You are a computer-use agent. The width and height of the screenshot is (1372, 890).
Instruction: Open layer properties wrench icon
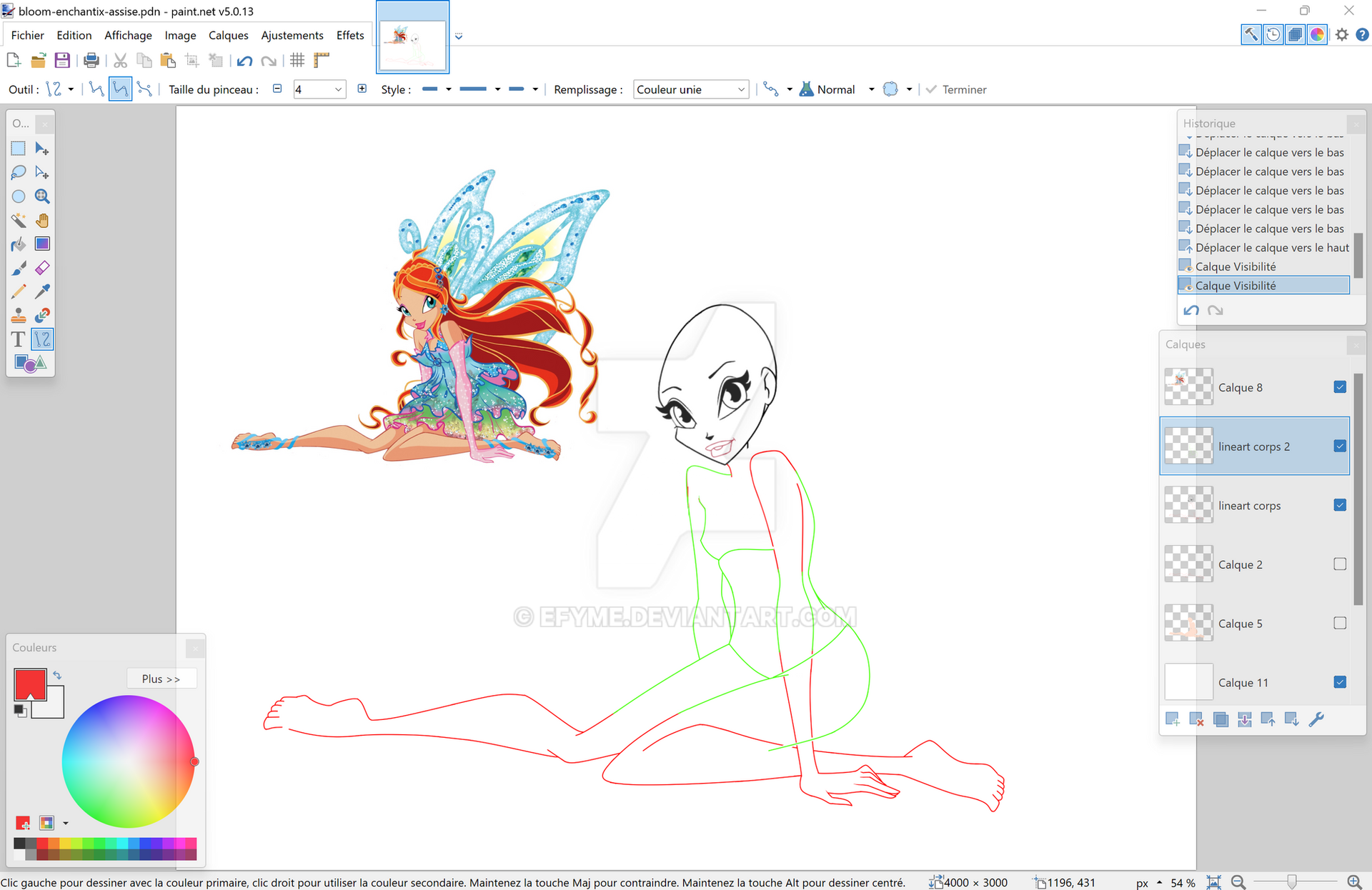1316,719
